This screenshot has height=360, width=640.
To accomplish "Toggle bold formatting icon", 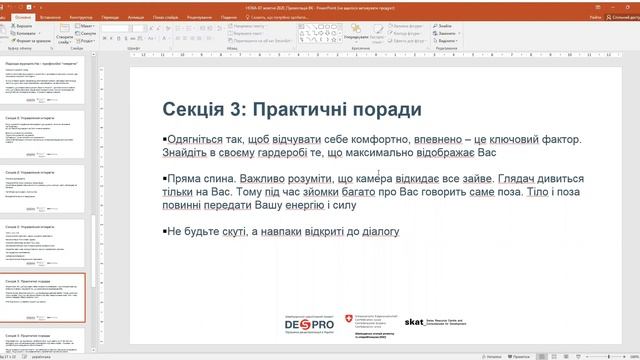I will (104, 38).
